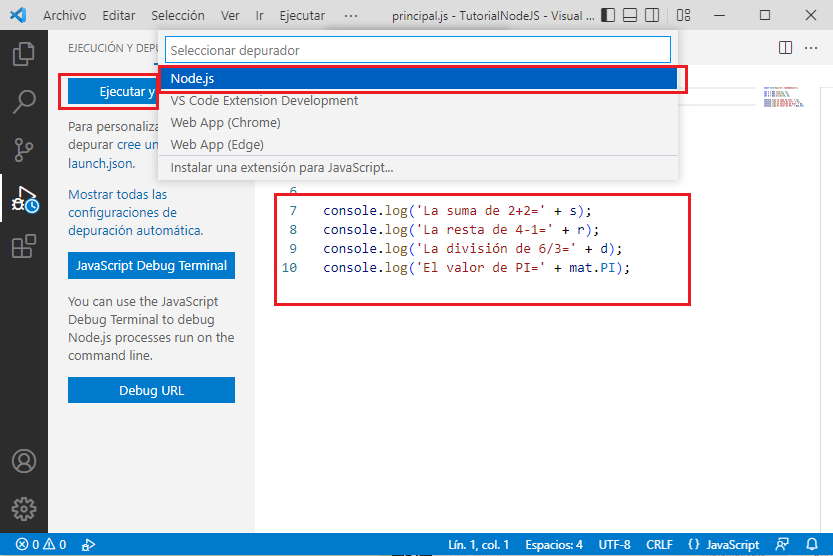
Task: Open Customize Layout icon
Action: (x=684, y=15)
